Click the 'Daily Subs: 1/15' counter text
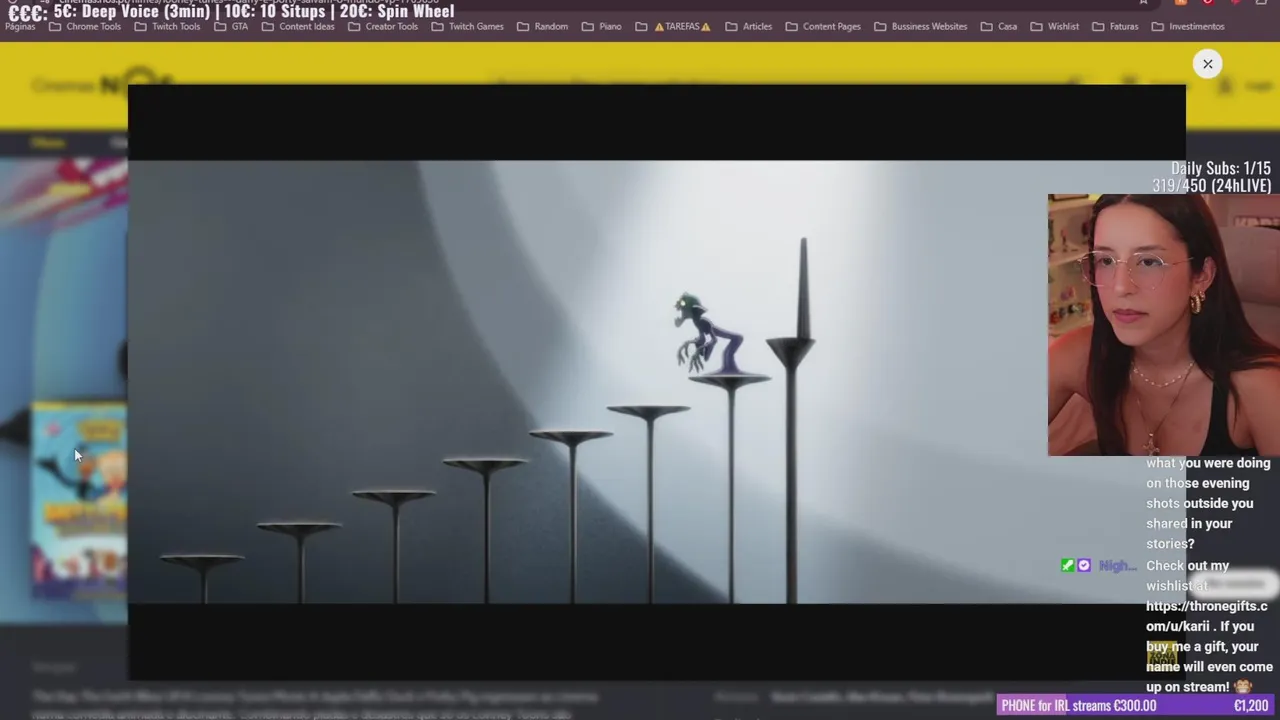This screenshot has width=1280, height=720. click(x=1220, y=169)
